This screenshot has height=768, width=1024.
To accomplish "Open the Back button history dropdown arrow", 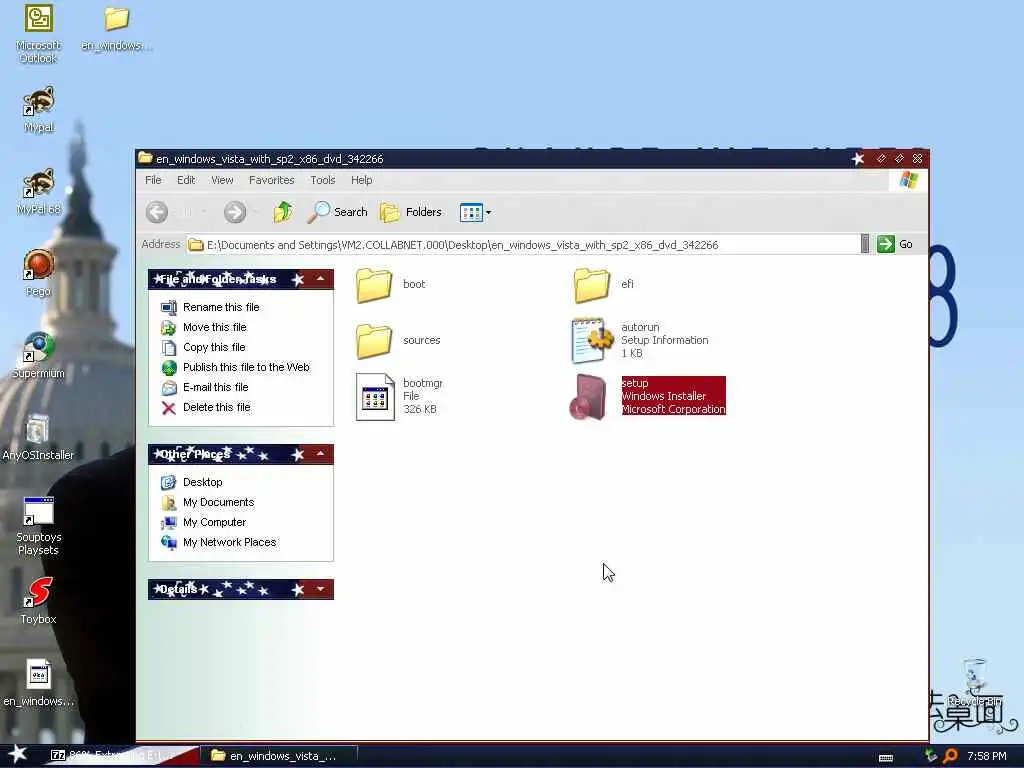I will [204, 212].
